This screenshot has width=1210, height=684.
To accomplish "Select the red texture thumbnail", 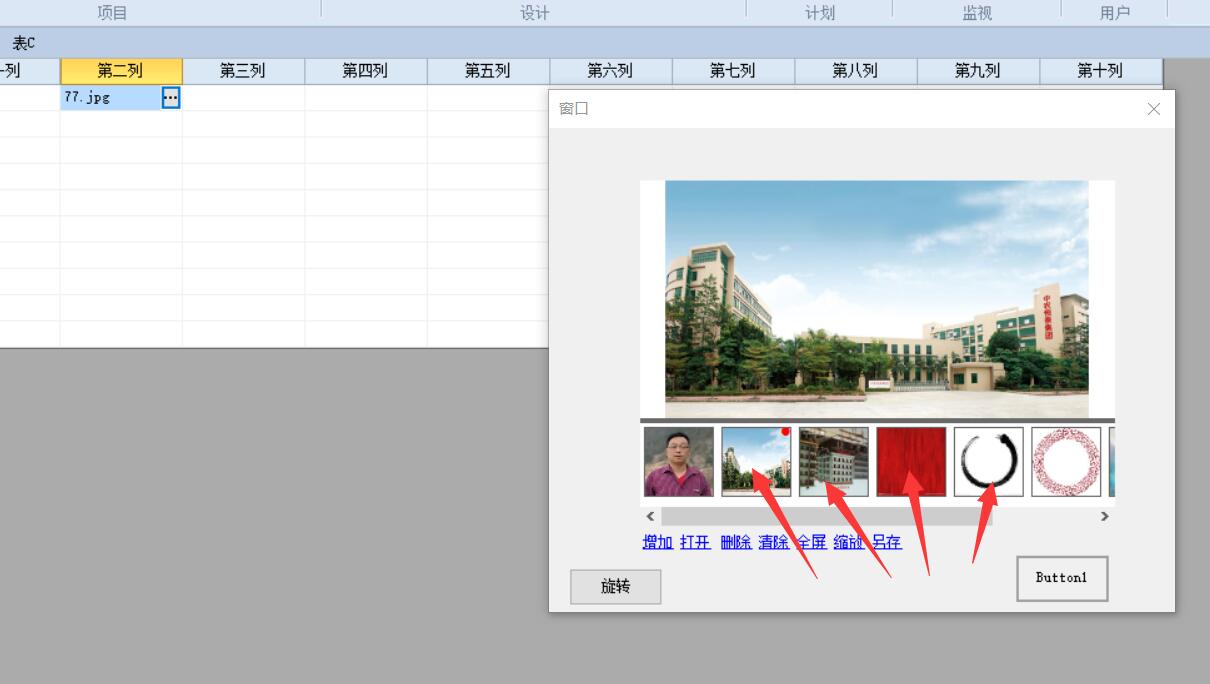I will coord(911,462).
